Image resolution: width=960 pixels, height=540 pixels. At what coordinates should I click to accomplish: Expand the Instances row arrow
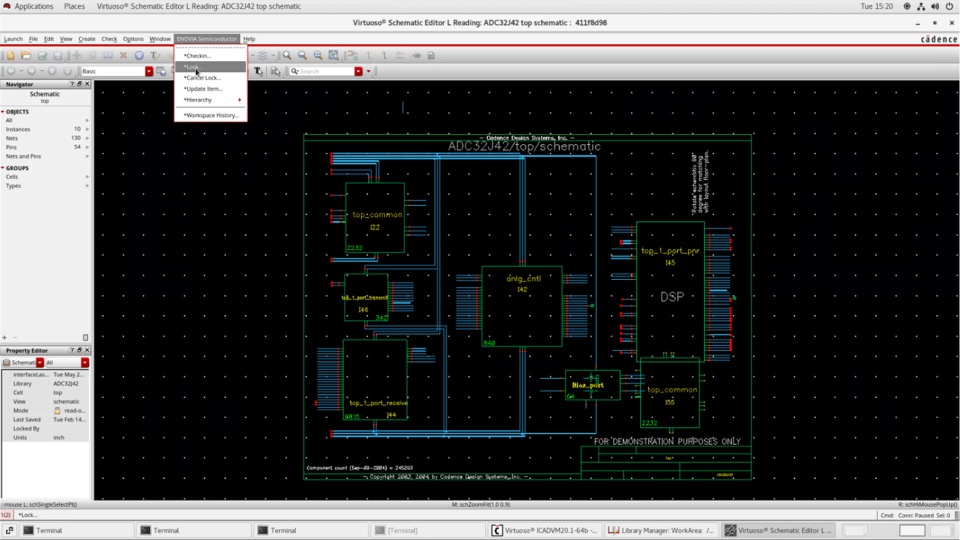87,129
